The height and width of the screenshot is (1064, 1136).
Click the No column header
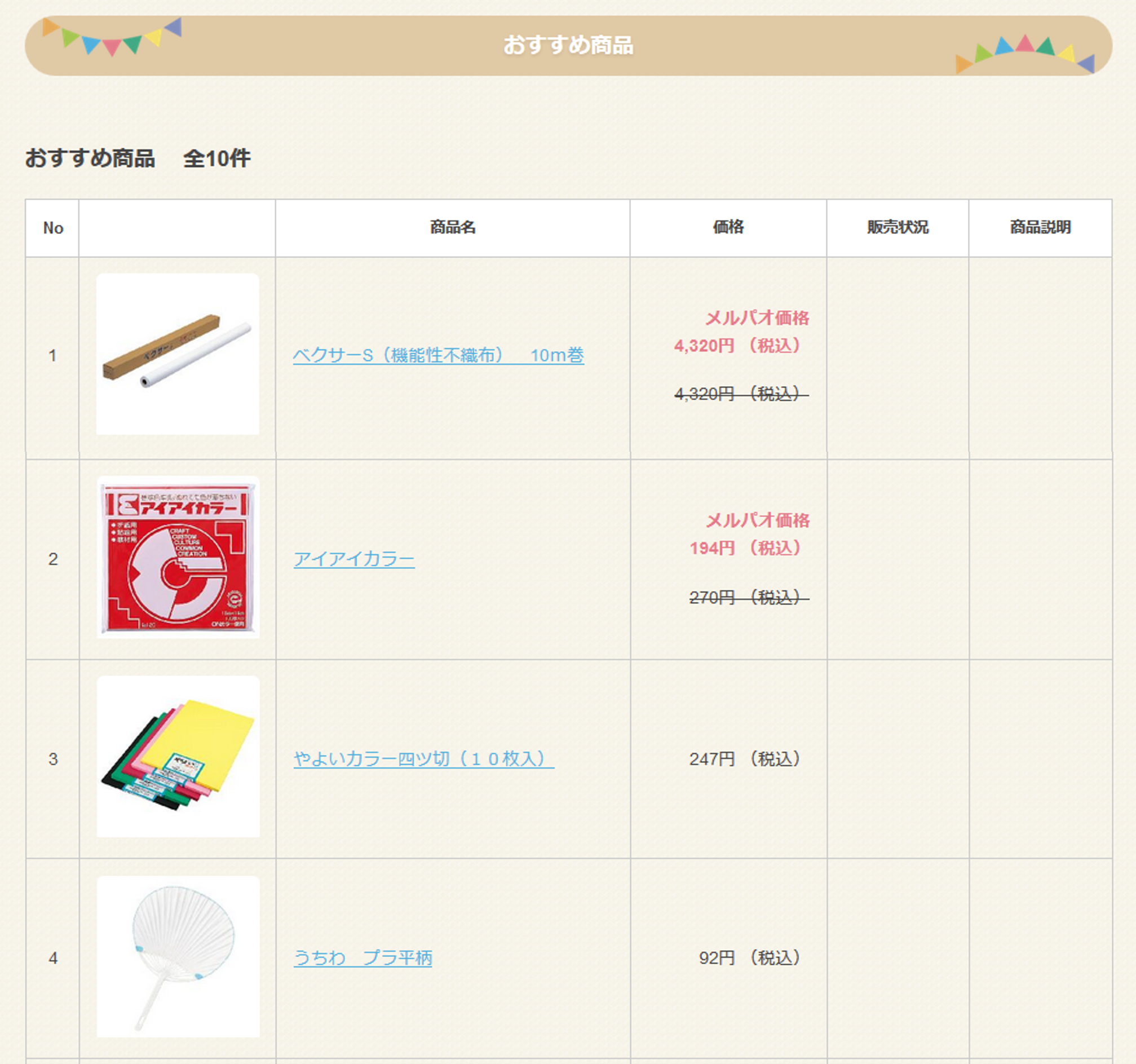pyautogui.click(x=52, y=228)
